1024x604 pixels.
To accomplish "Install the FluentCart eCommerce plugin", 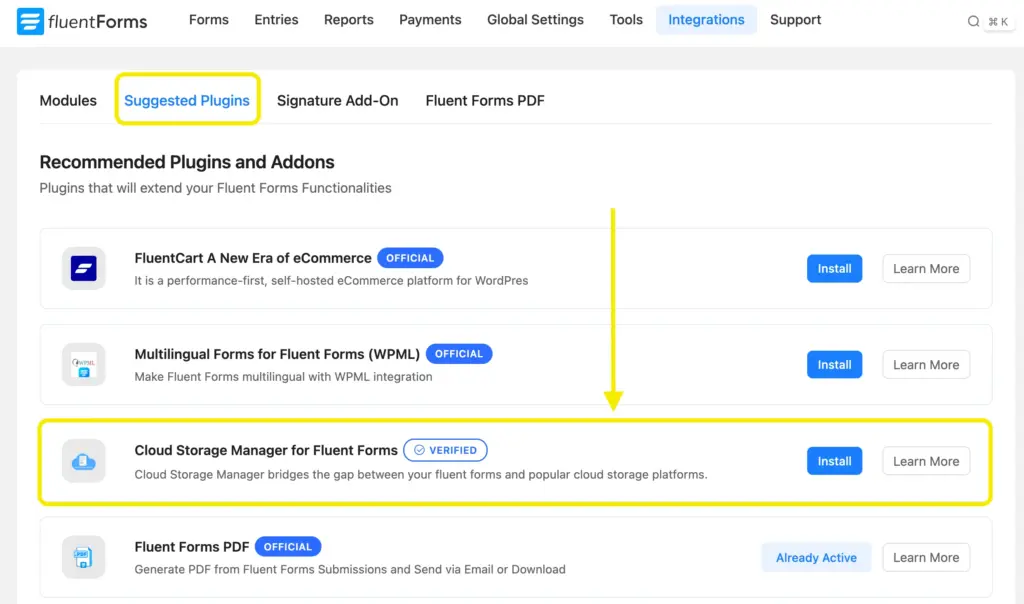I will (834, 268).
